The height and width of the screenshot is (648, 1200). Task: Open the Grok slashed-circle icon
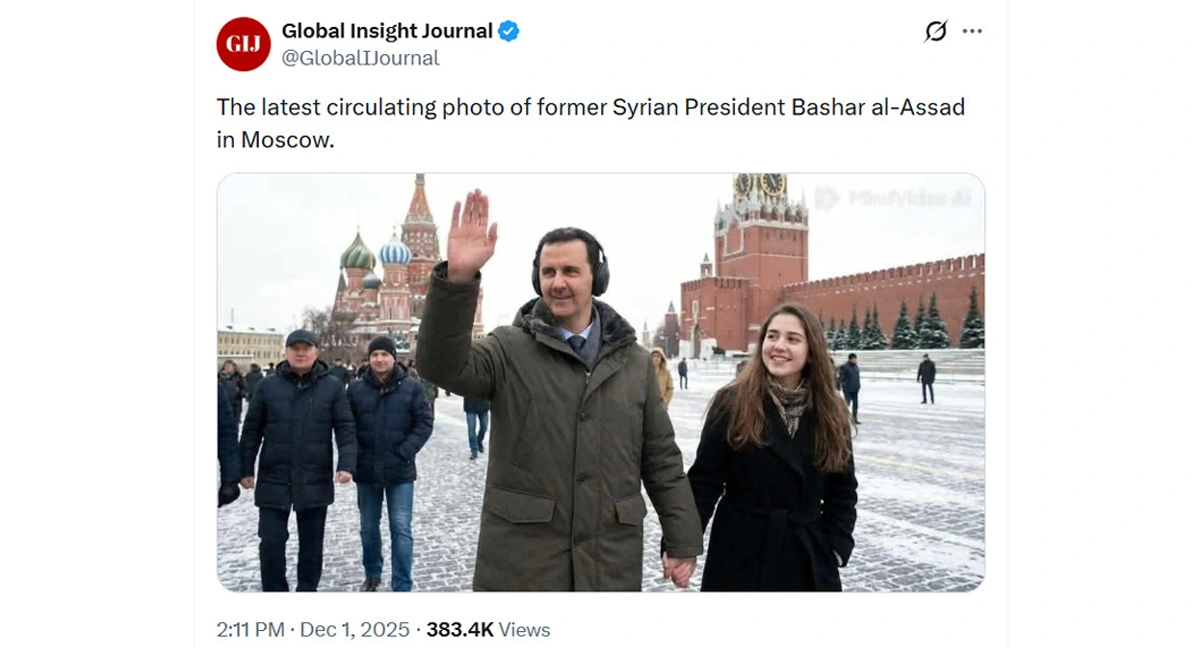point(935,31)
